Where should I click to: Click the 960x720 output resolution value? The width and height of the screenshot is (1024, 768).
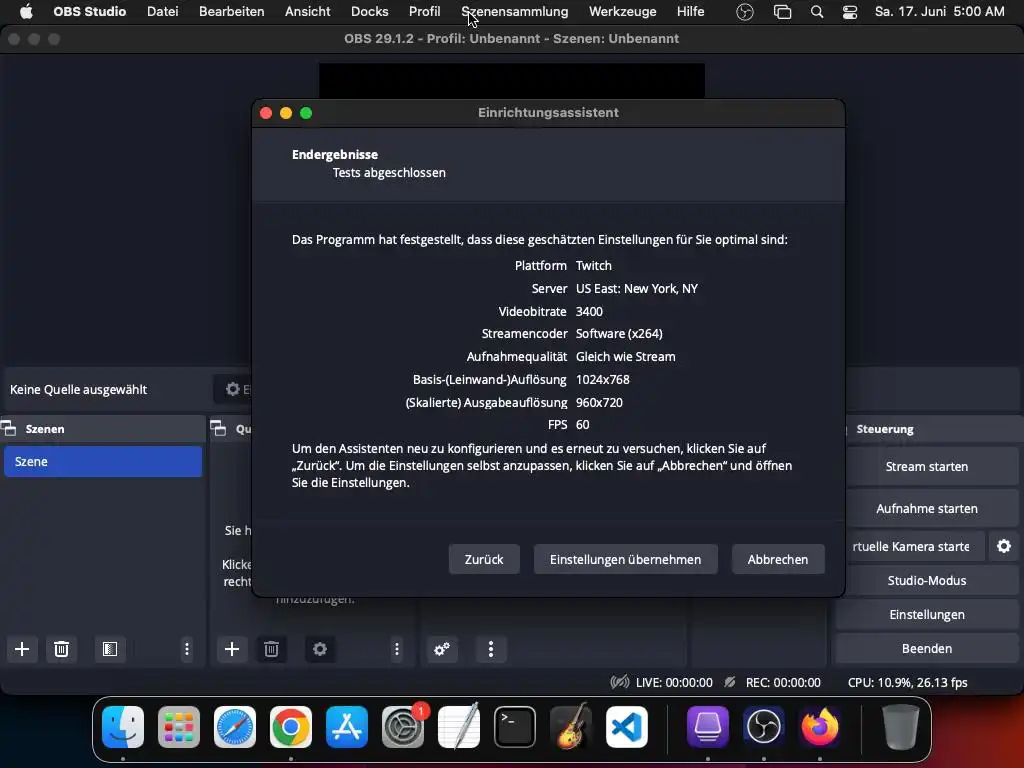pyautogui.click(x=599, y=402)
